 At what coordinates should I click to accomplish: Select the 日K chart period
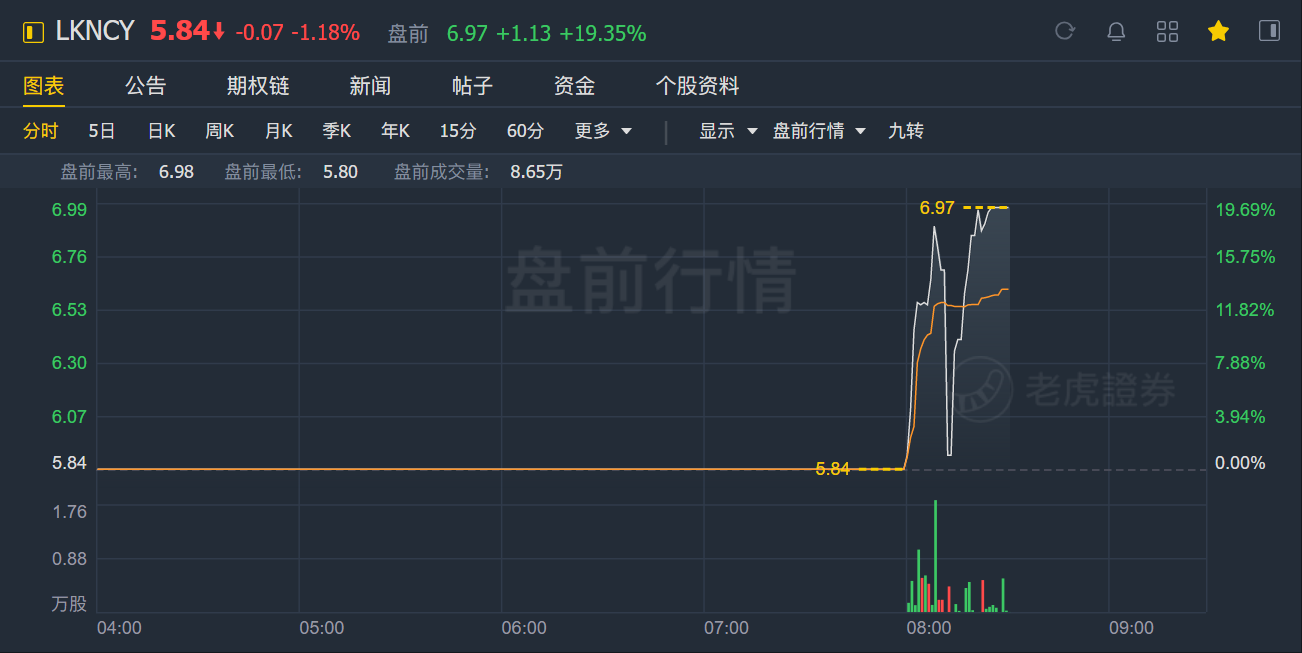161,131
